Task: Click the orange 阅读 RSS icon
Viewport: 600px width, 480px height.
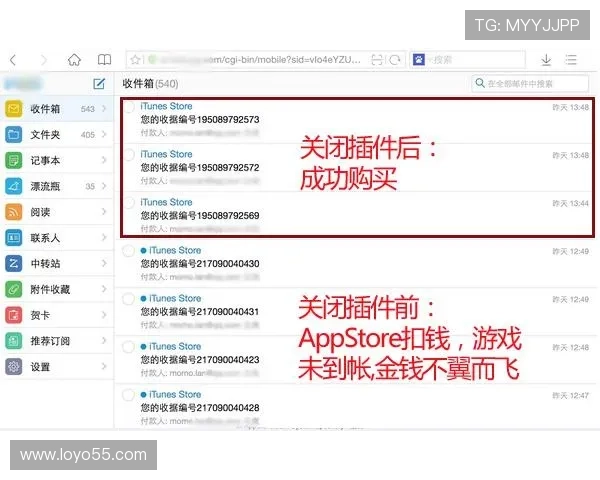Action: 14,212
